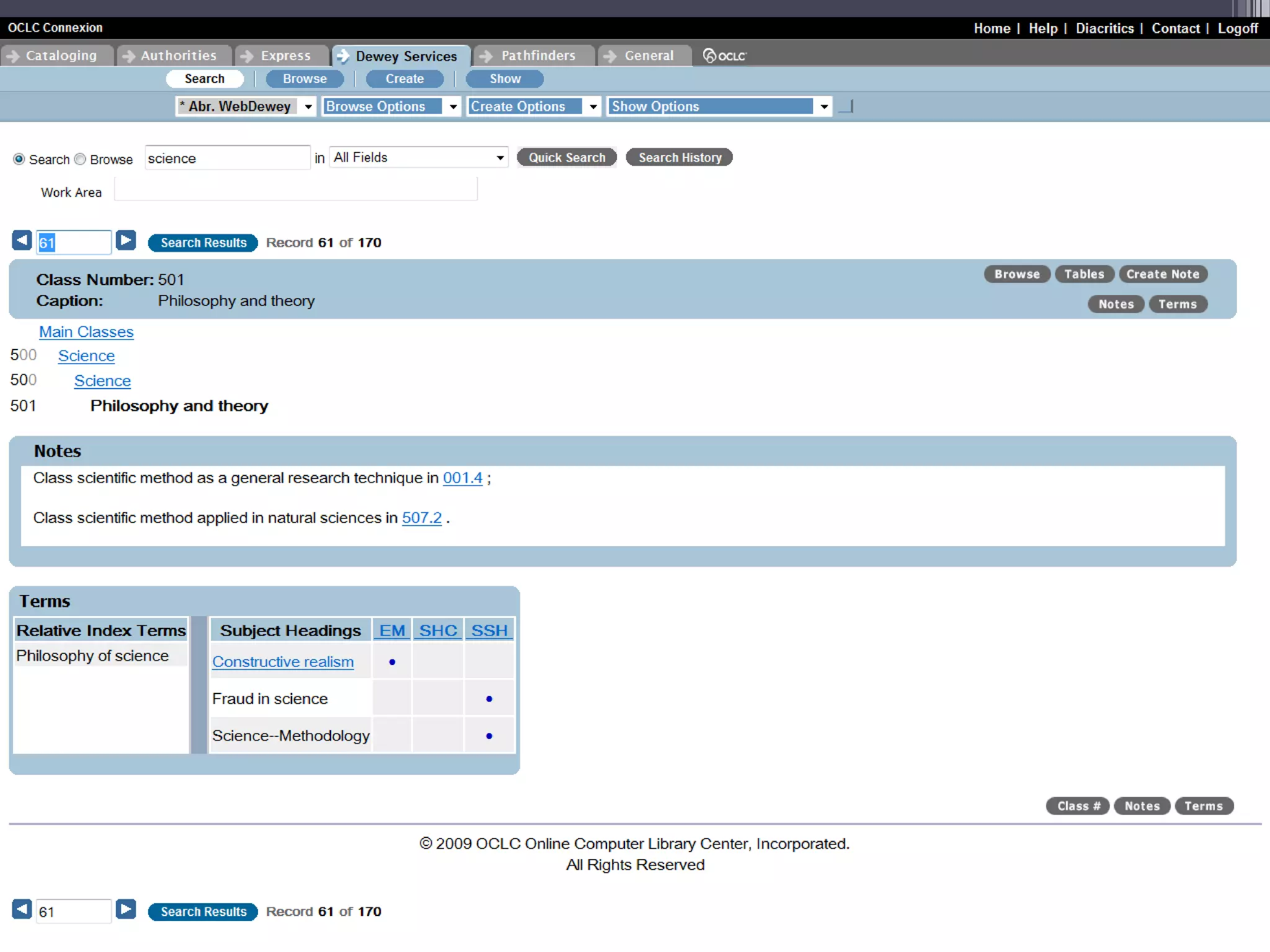Click the OCLC logo icon
The width and height of the screenshot is (1270, 952).
(724, 56)
